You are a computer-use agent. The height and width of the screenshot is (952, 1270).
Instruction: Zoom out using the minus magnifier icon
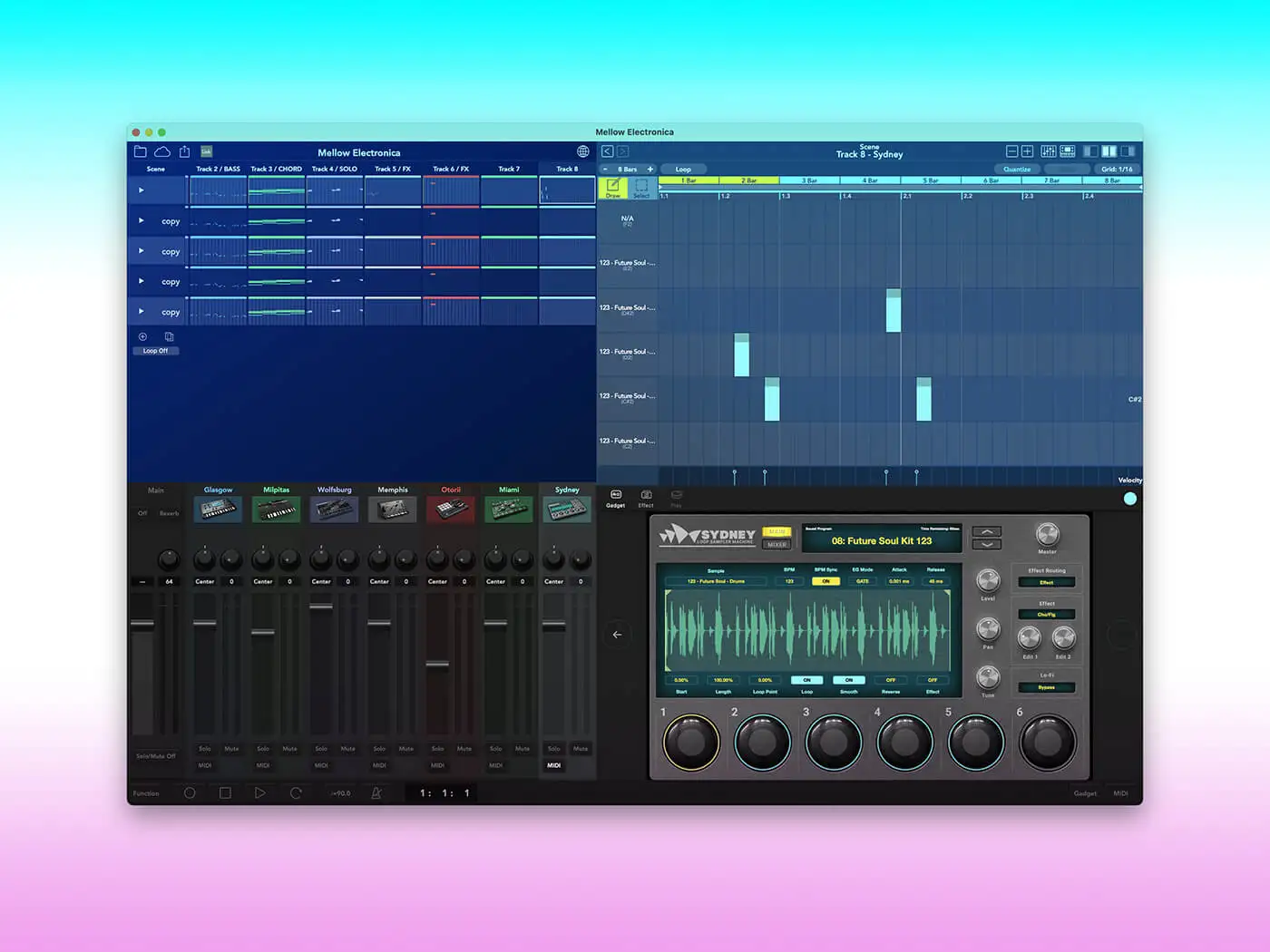[1012, 151]
